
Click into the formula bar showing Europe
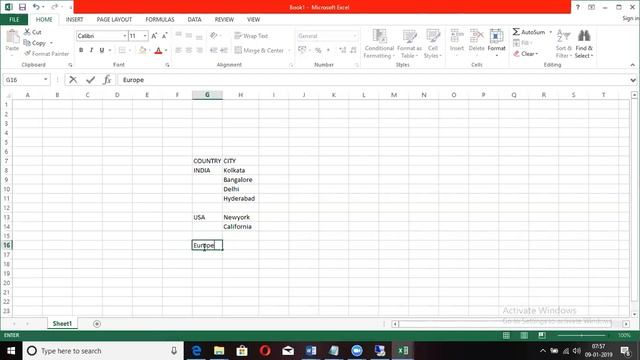click(373, 80)
